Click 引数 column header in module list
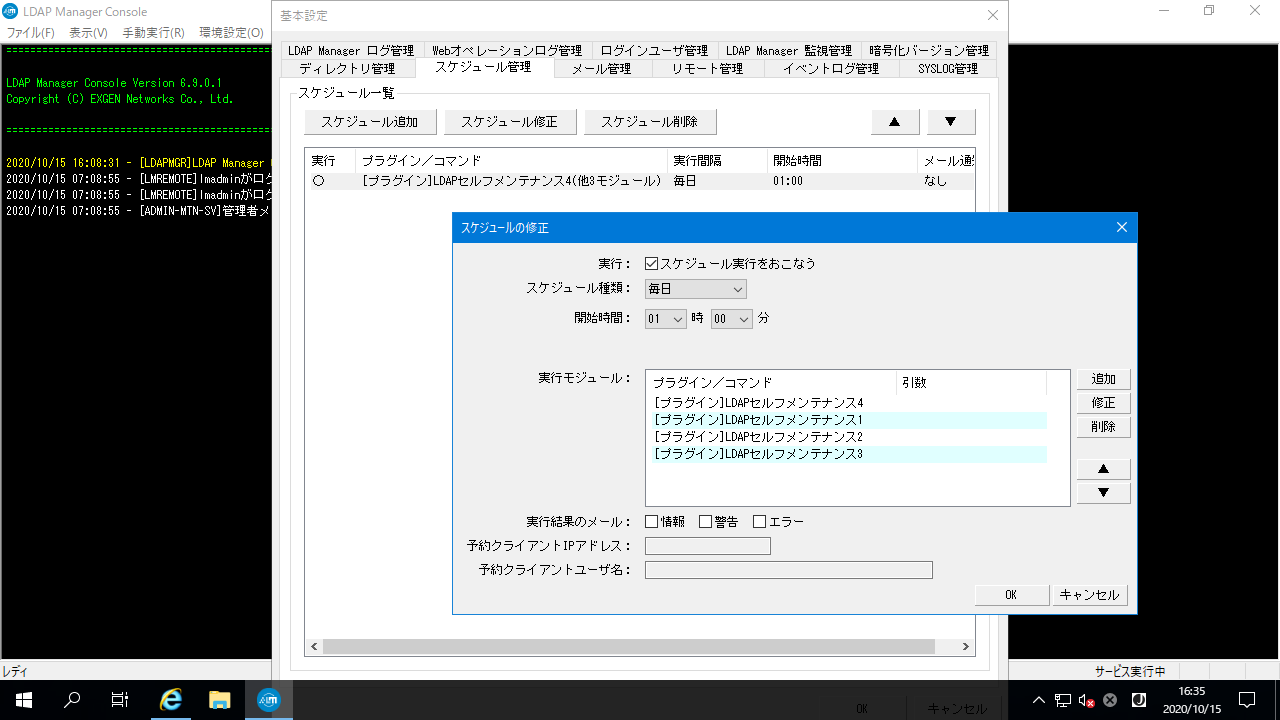This screenshot has height=720, width=1280. [x=971, y=383]
